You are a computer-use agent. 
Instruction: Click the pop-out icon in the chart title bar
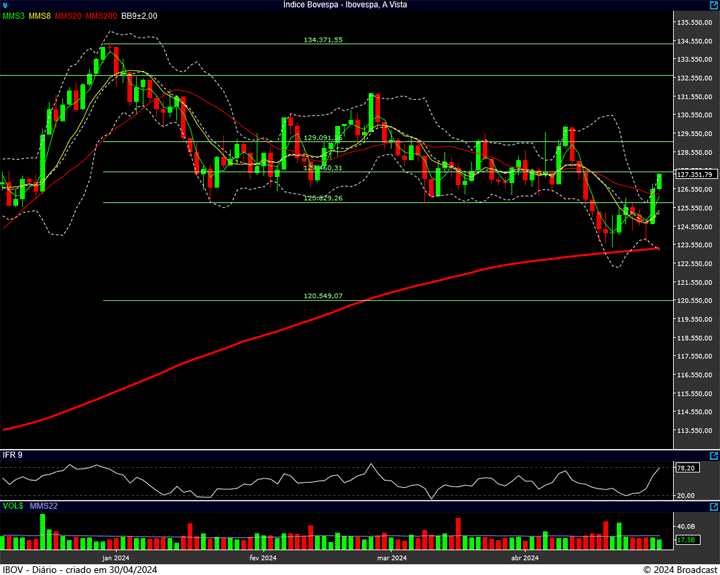(x=712, y=5)
